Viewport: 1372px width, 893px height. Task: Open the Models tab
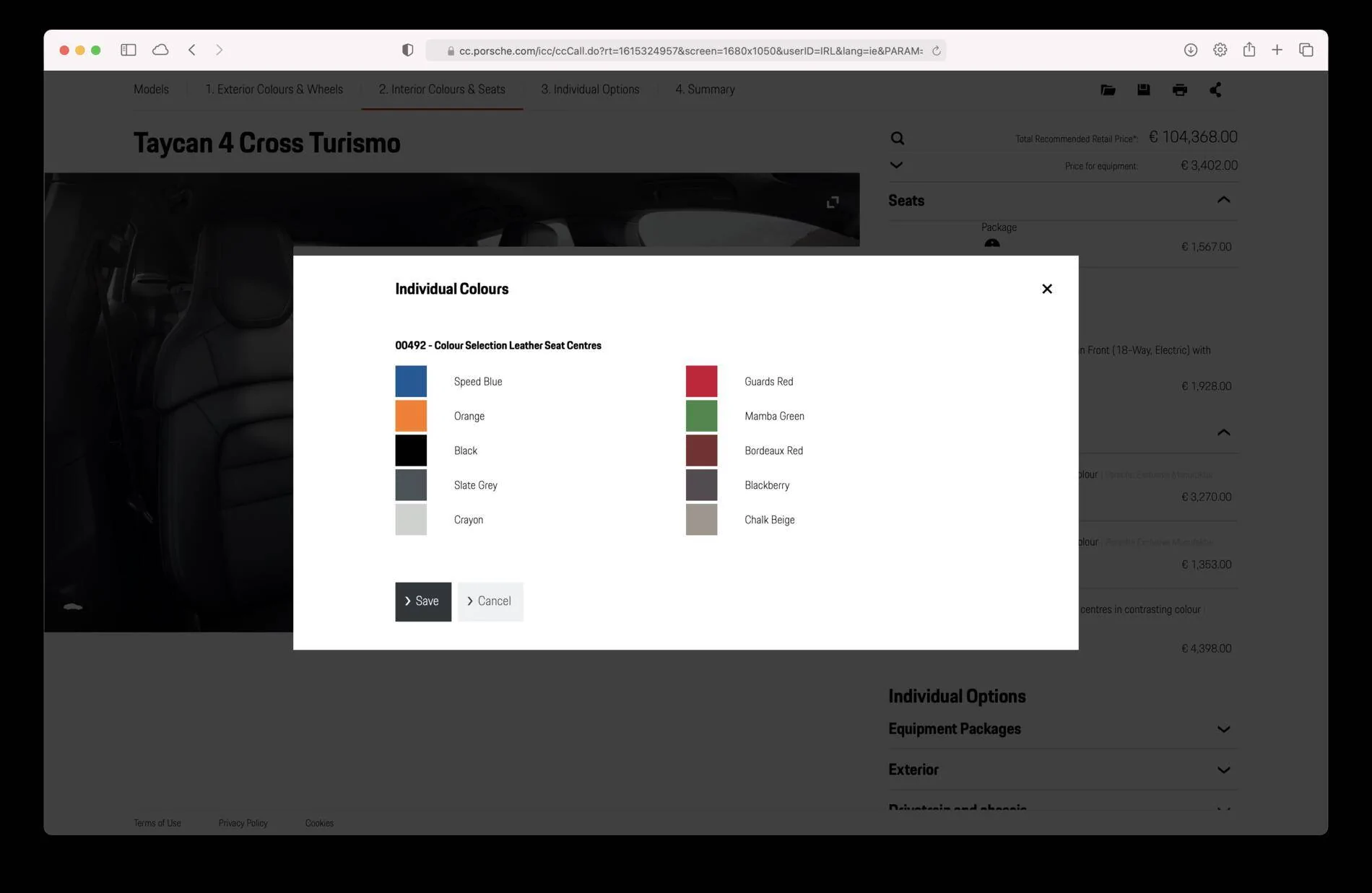[151, 90]
